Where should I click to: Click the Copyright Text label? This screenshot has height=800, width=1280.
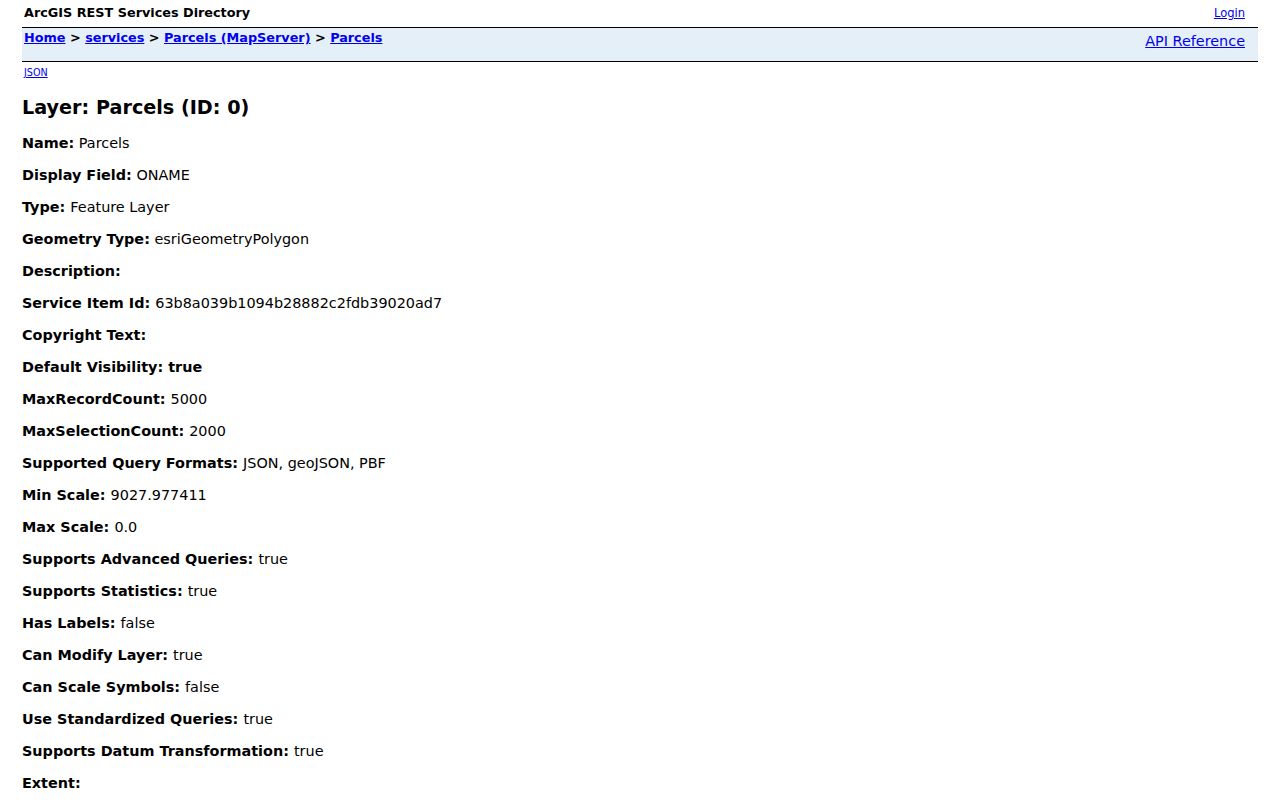point(84,335)
